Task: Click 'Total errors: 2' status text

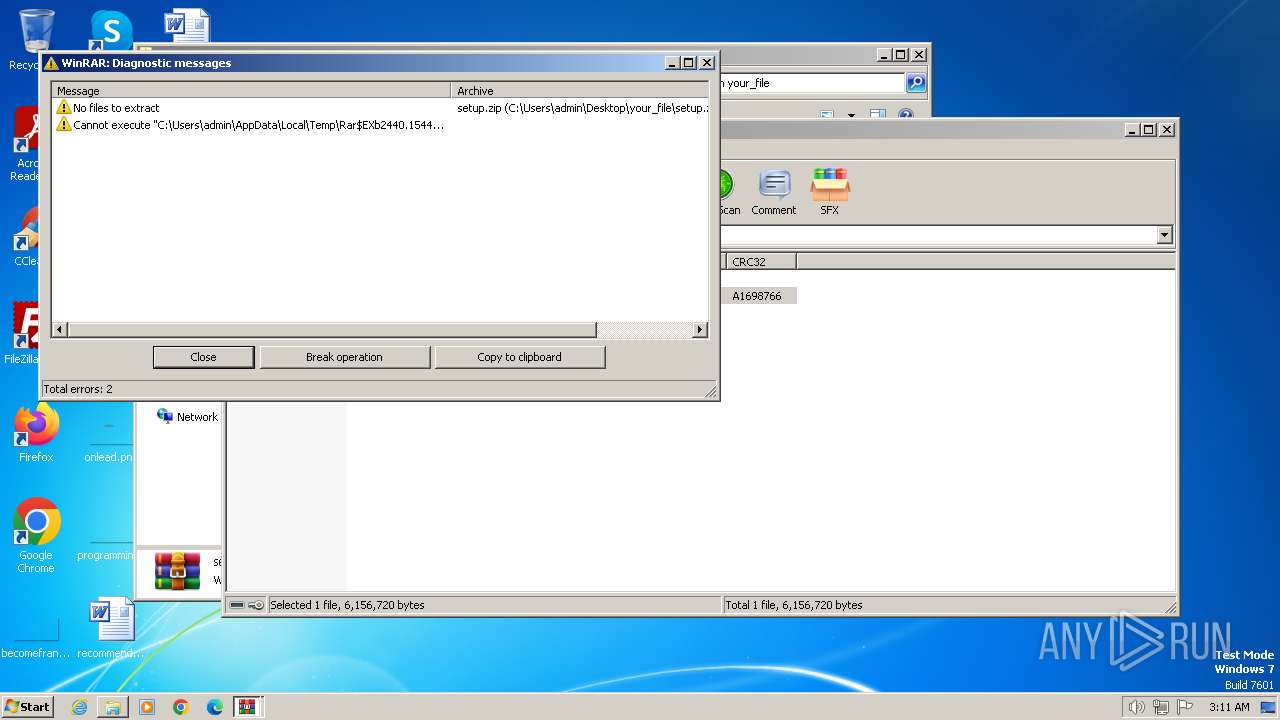Action: point(78,389)
